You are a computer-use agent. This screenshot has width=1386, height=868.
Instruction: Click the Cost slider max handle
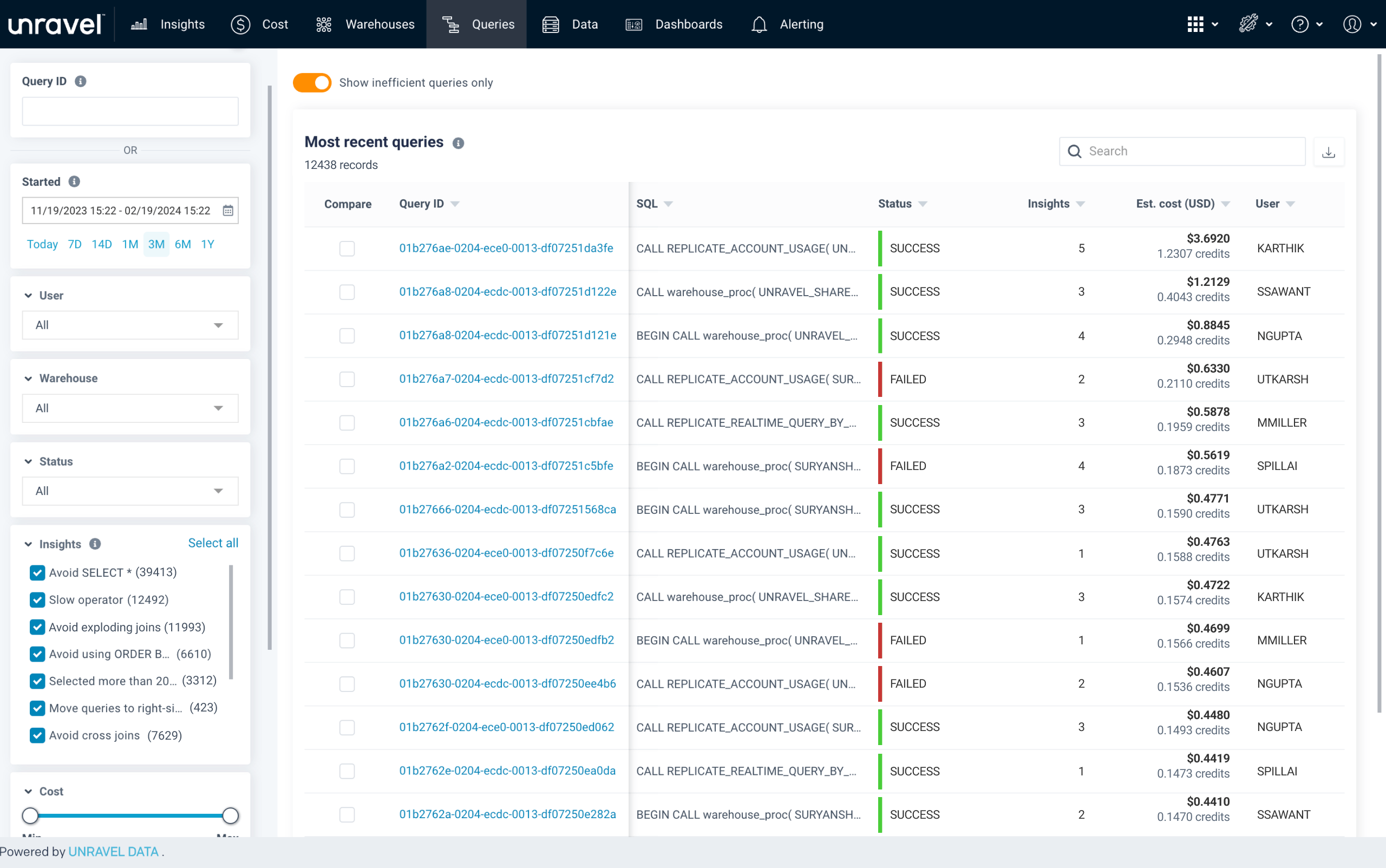(x=230, y=815)
